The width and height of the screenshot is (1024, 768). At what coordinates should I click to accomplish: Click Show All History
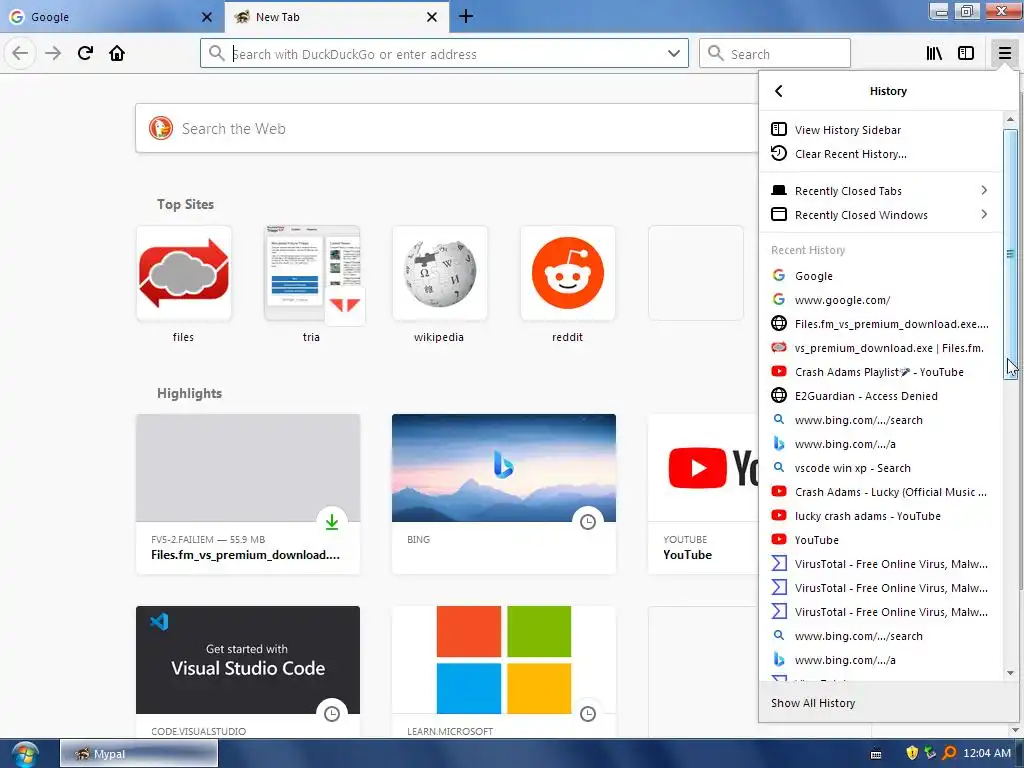pyautogui.click(x=889, y=703)
